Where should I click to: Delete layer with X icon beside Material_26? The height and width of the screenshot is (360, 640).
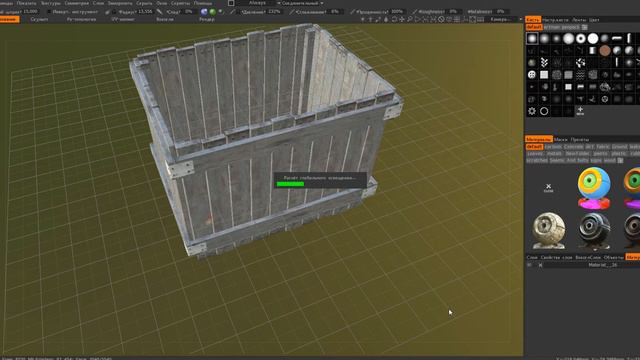coord(540,265)
